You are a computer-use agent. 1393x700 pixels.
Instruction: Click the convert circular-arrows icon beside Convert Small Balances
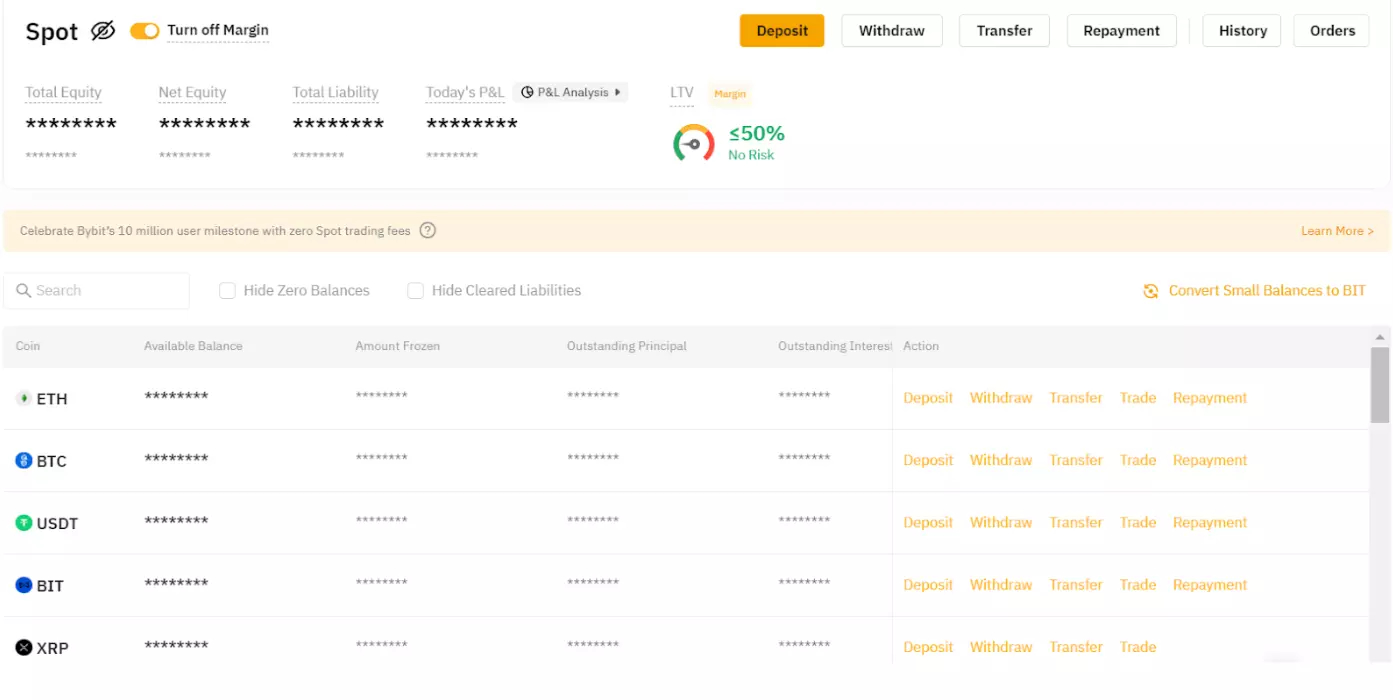pyautogui.click(x=1150, y=290)
